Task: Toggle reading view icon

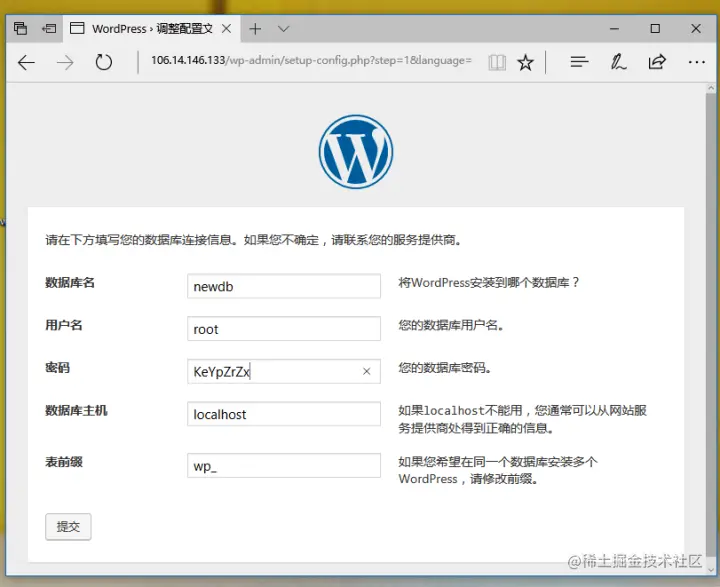Action: (x=497, y=62)
